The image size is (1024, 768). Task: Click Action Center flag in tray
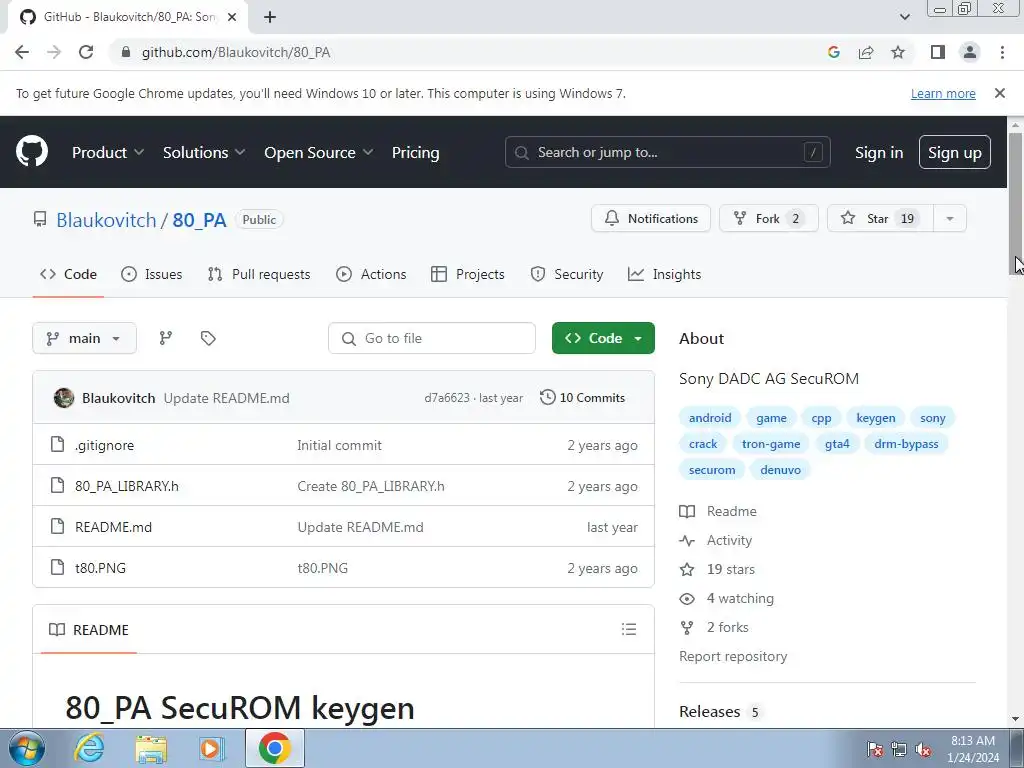point(875,749)
